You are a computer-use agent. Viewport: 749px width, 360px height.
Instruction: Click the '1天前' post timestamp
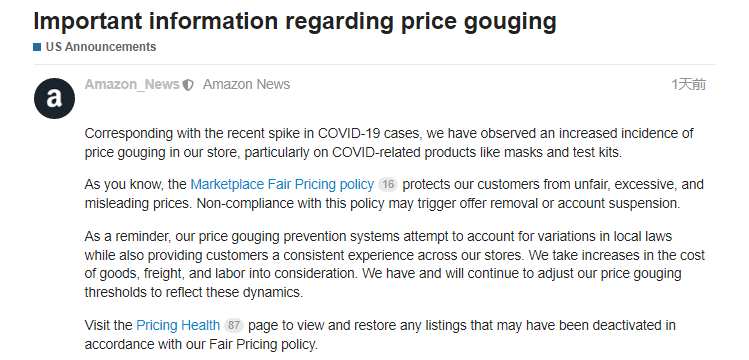(x=688, y=85)
